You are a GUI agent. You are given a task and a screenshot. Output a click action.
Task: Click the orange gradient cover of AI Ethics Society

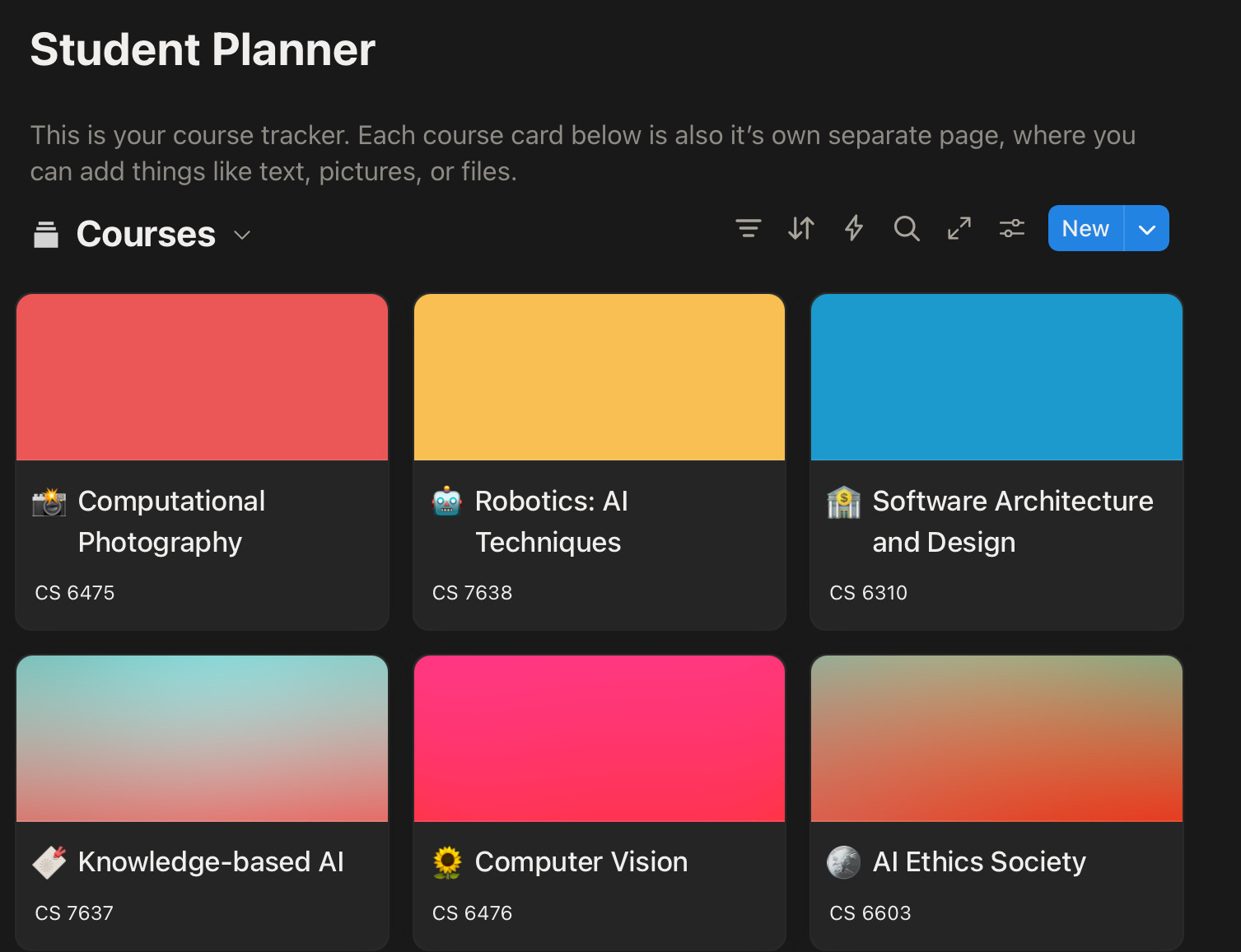click(996, 739)
